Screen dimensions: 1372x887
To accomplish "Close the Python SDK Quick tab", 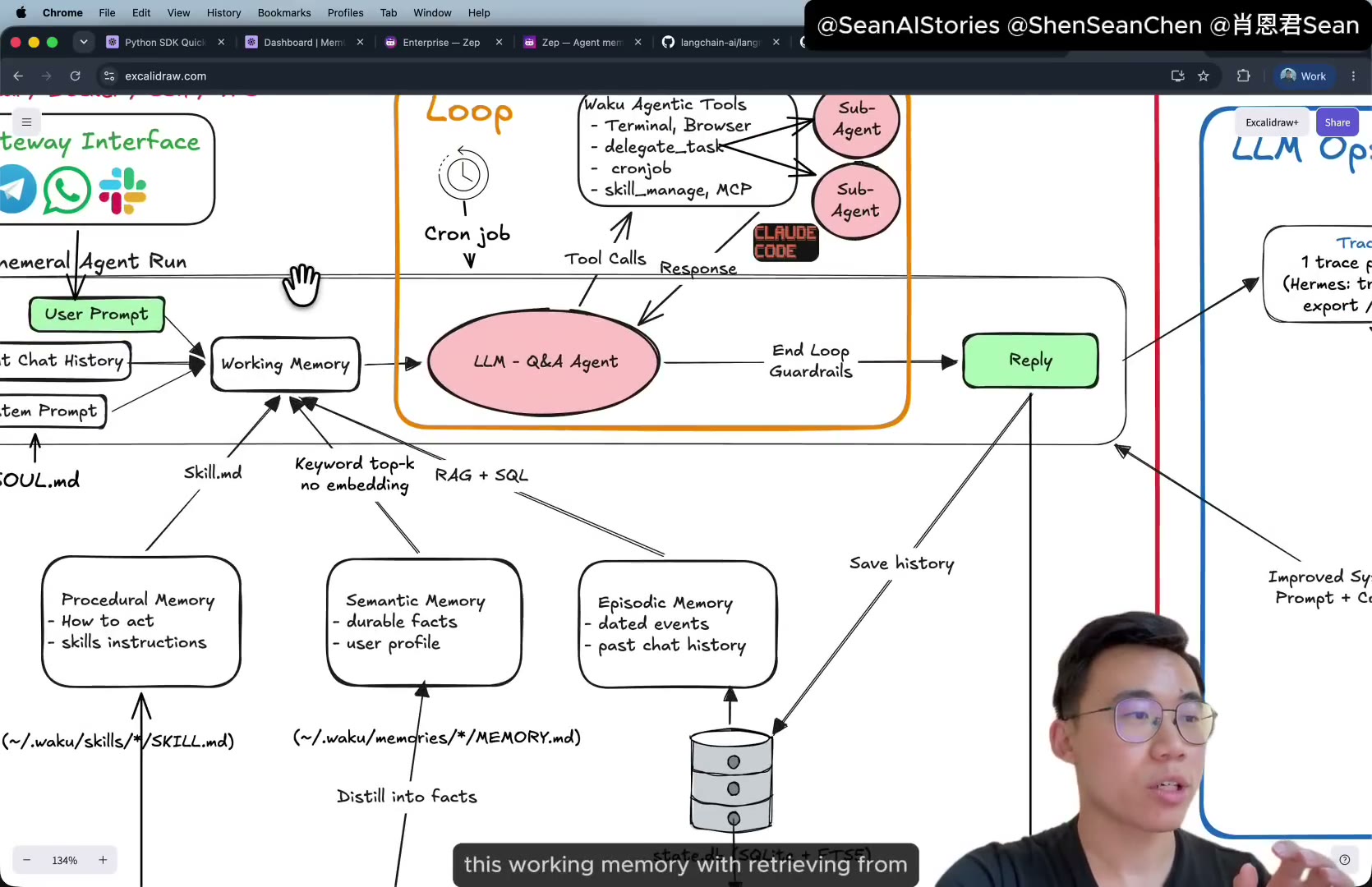I will [x=221, y=42].
